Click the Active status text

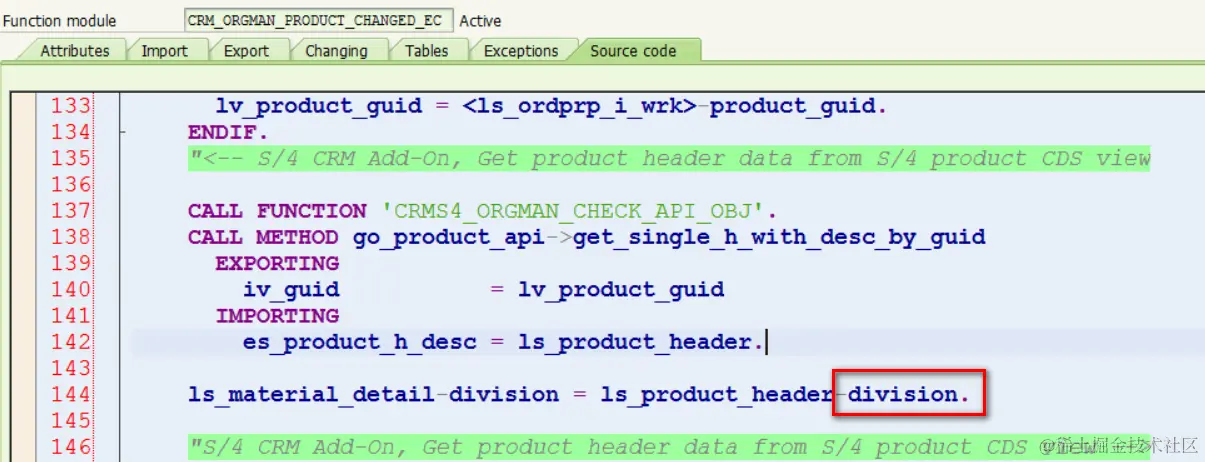pyautogui.click(x=481, y=20)
